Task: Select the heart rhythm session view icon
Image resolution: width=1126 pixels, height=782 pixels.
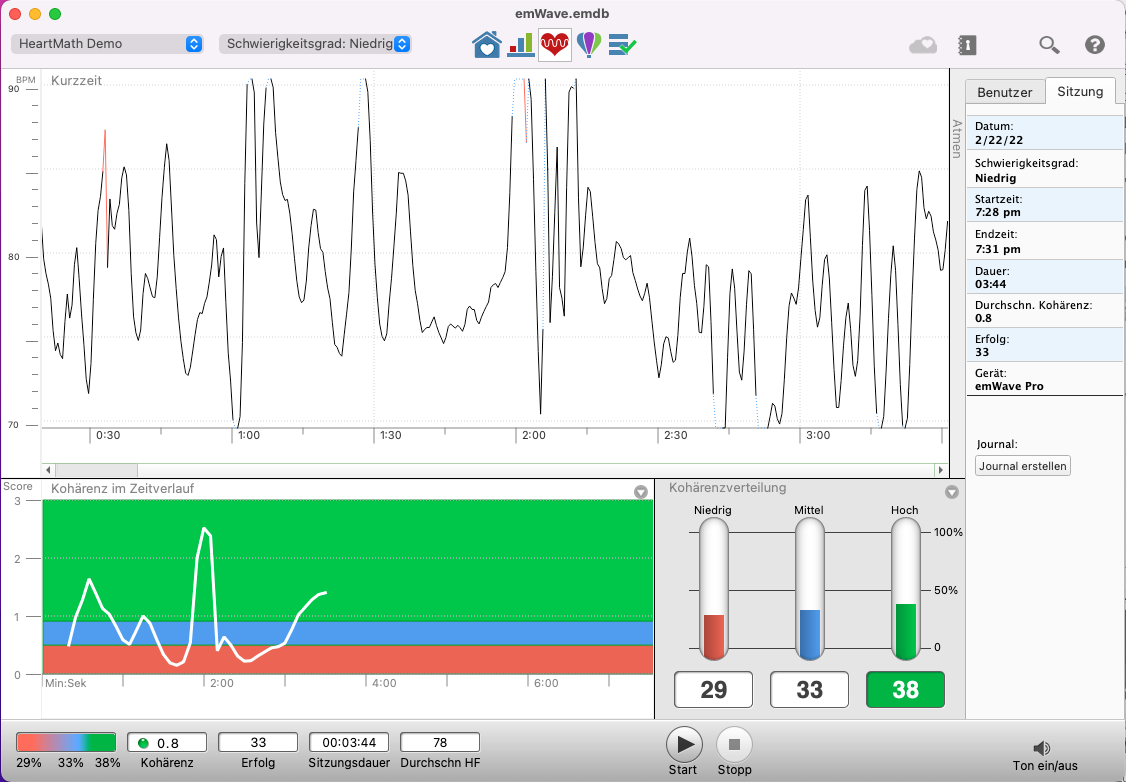Action: pyautogui.click(x=554, y=45)
